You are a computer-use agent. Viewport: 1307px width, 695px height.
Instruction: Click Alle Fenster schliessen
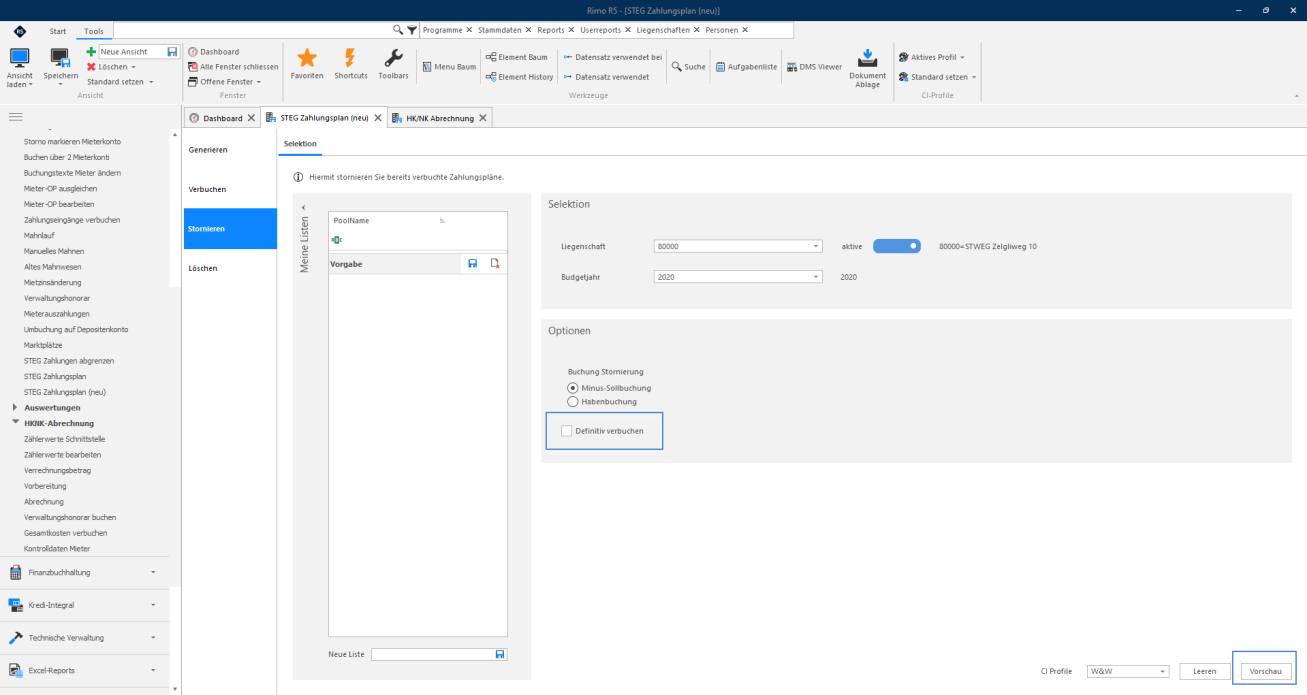pyautogui.click(x=233, y=66)
